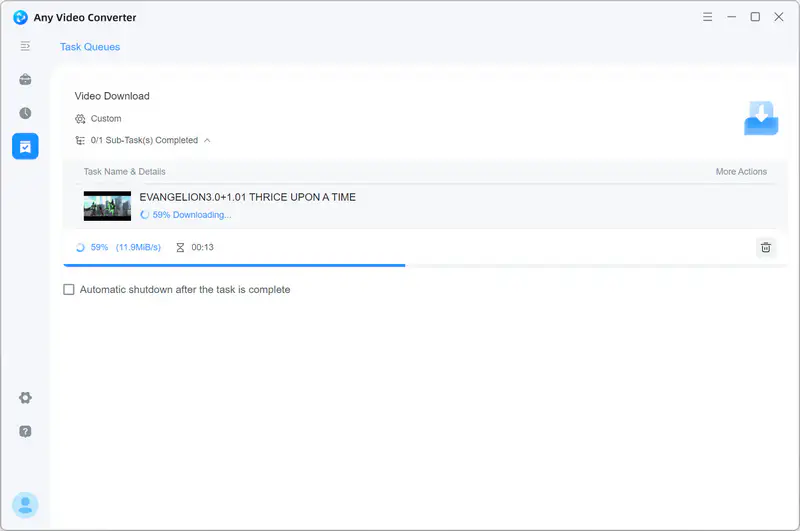Click the 'Custom' label
This screenshot has width=800, height=531.
[x=106, y=119]
